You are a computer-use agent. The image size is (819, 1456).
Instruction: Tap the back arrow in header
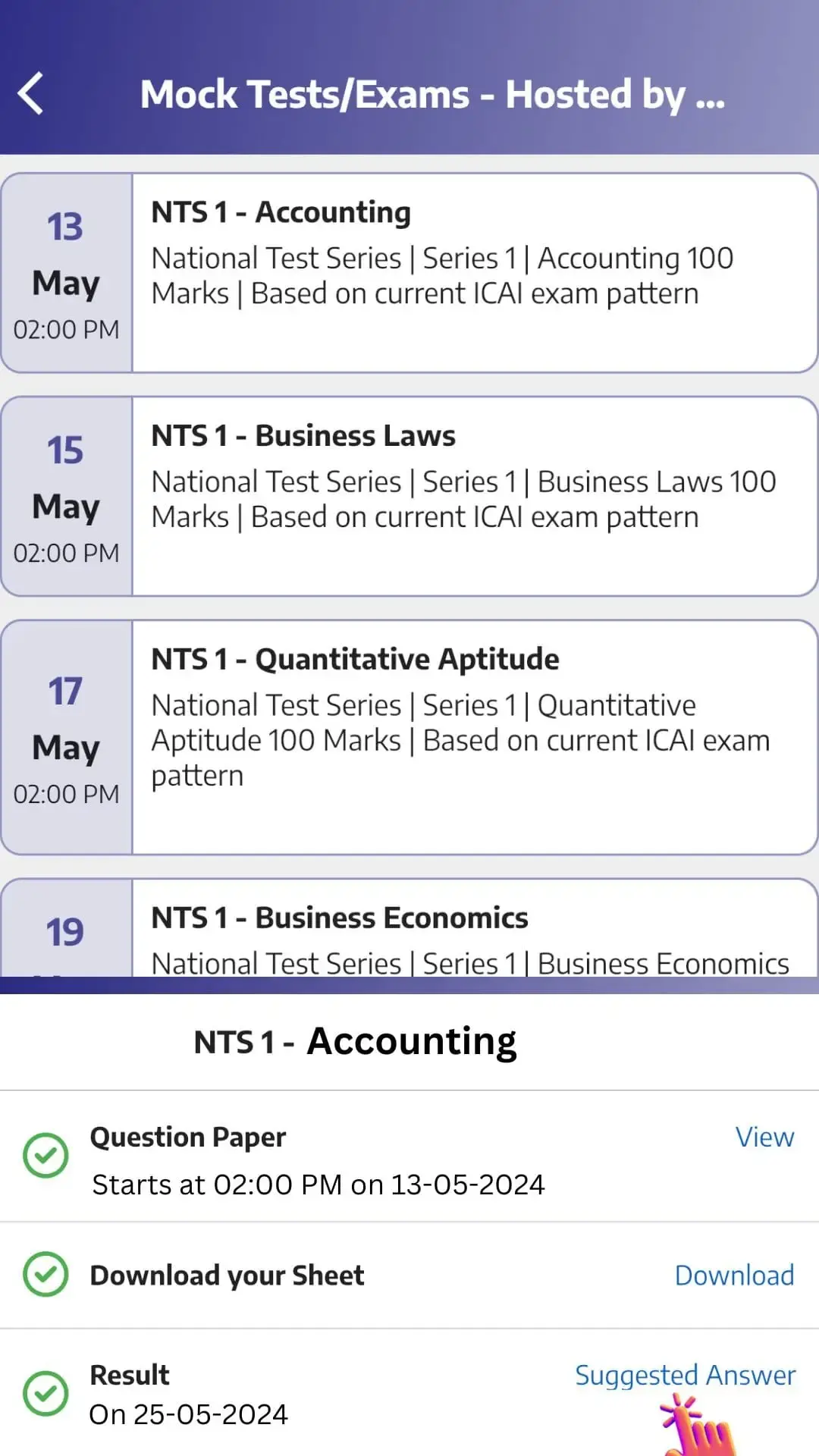coord(31,94)
